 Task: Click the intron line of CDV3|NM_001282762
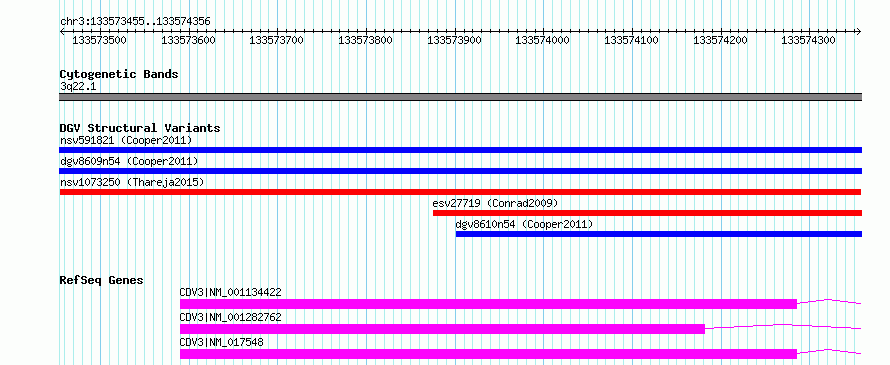[x=783, y=326]
